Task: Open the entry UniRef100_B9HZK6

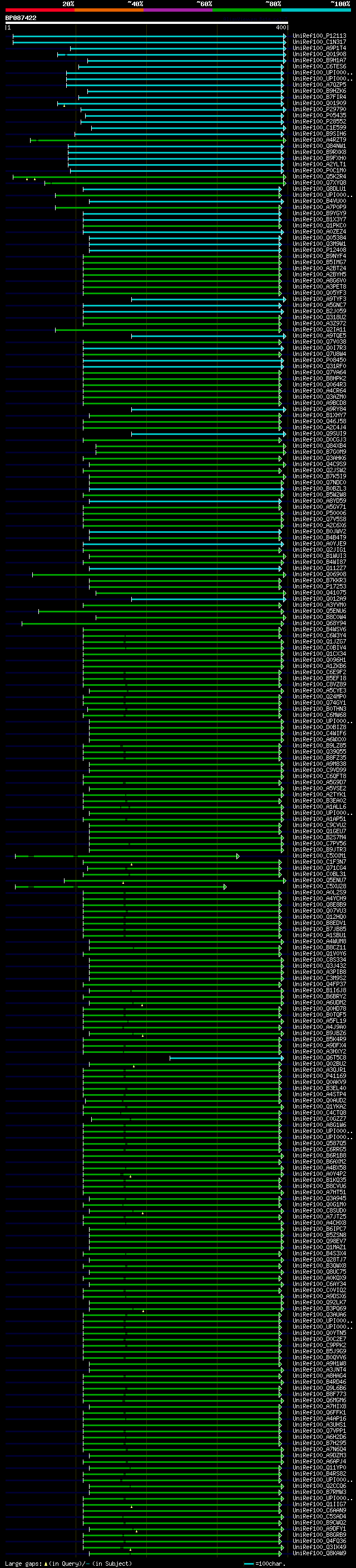Action: coord(319,91)
